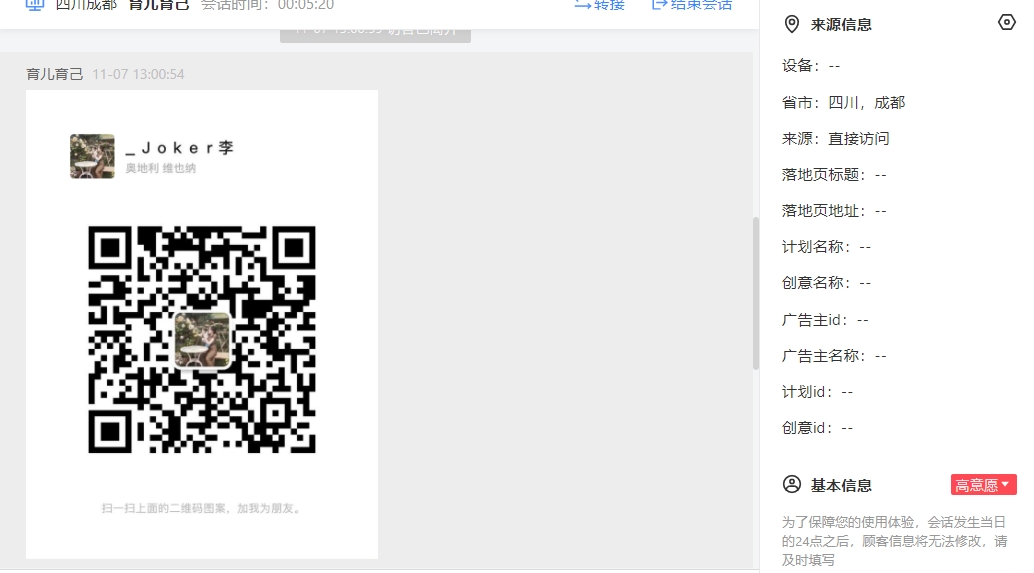Viewport: 1034px width, 573px height.
Task: Click the 来源: 直接访问 row
Action: click(x=836, y=138)
